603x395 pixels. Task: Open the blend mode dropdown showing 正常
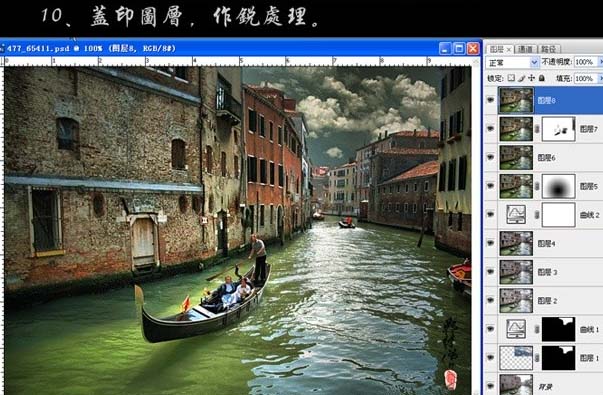512,62
